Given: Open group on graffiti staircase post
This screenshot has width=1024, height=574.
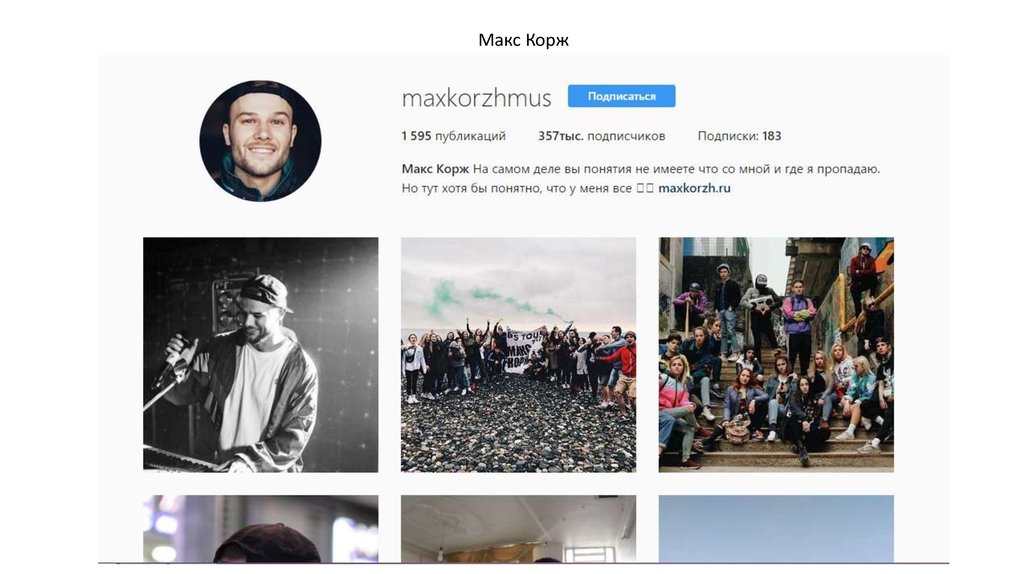Looking at the screenshot, I should (776, 355).
